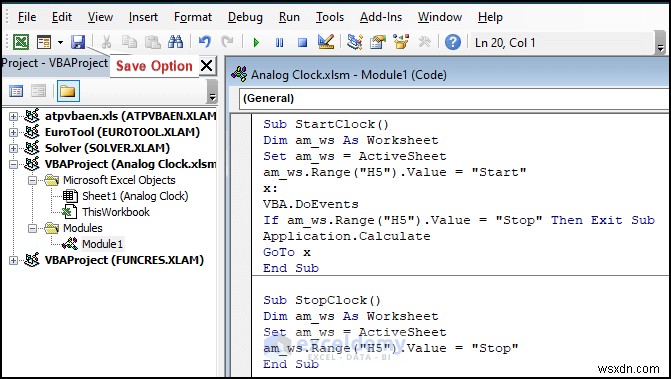This screenshot has height=379, width=671.
Task: Expand the Solver project node
Action: pyautogui.click(x=13, y=148)
